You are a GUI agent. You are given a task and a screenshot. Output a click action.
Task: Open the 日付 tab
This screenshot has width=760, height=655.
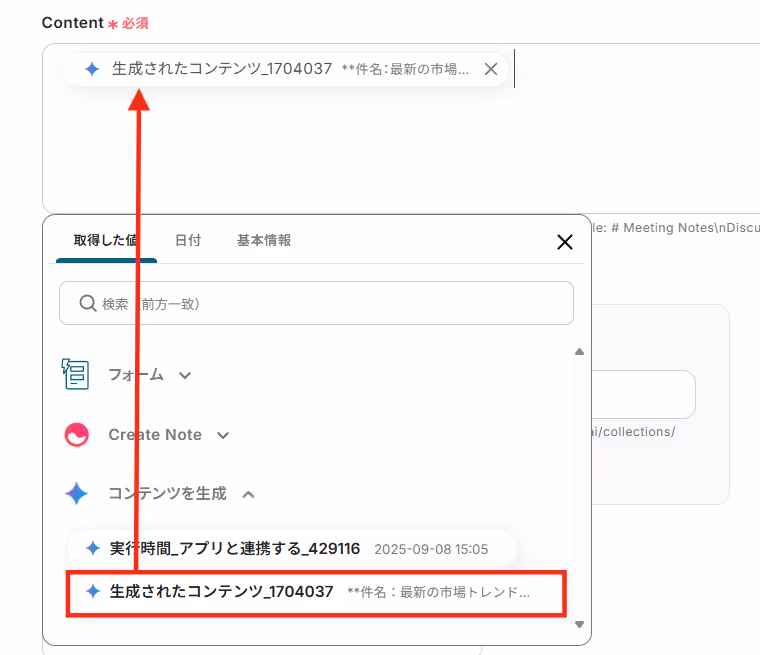pyautogui.click(x=188, y=240)
